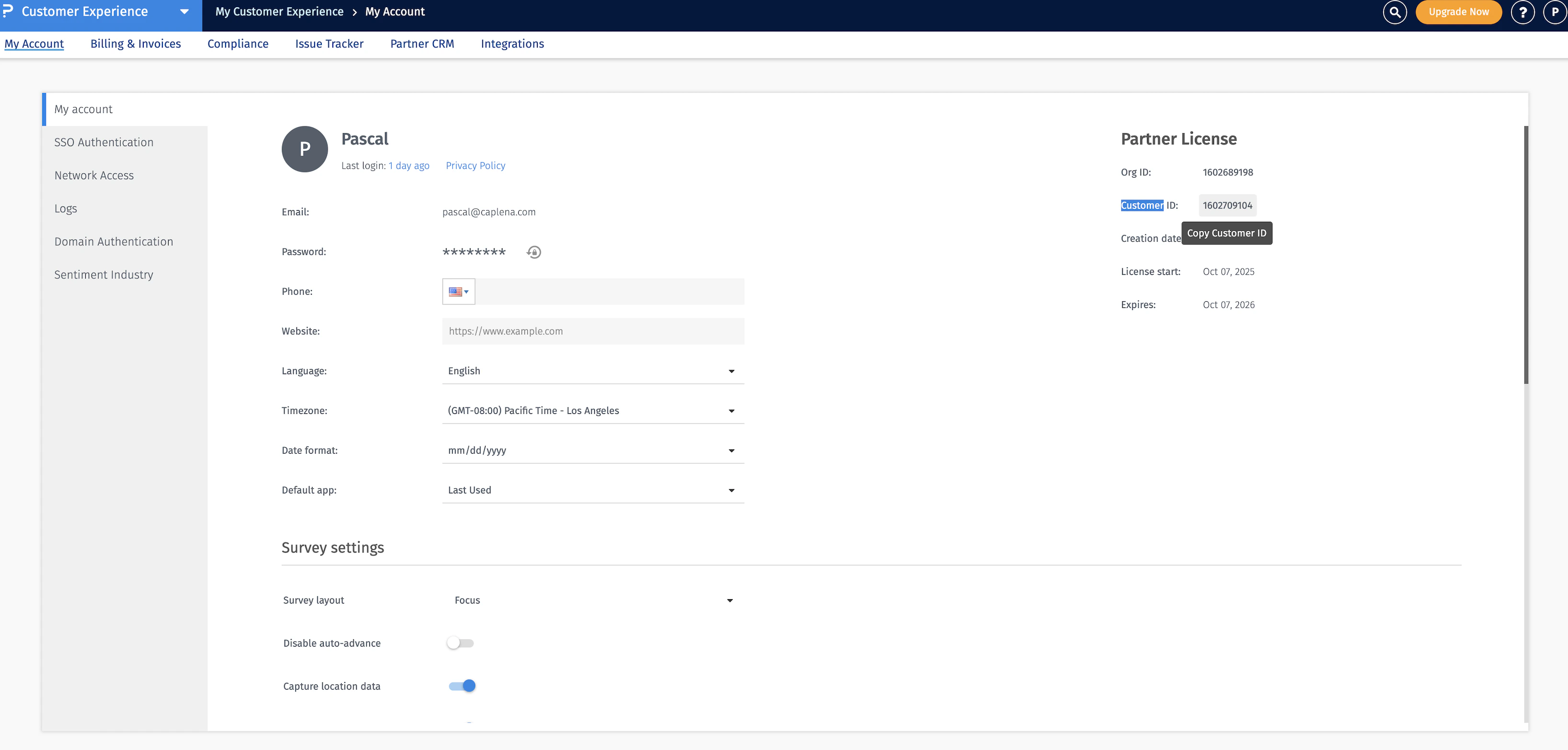This screenshot has width=1568, height=750.
Task: Click Pascal's profile avatar circle
Action: click(x=305, y=149)
